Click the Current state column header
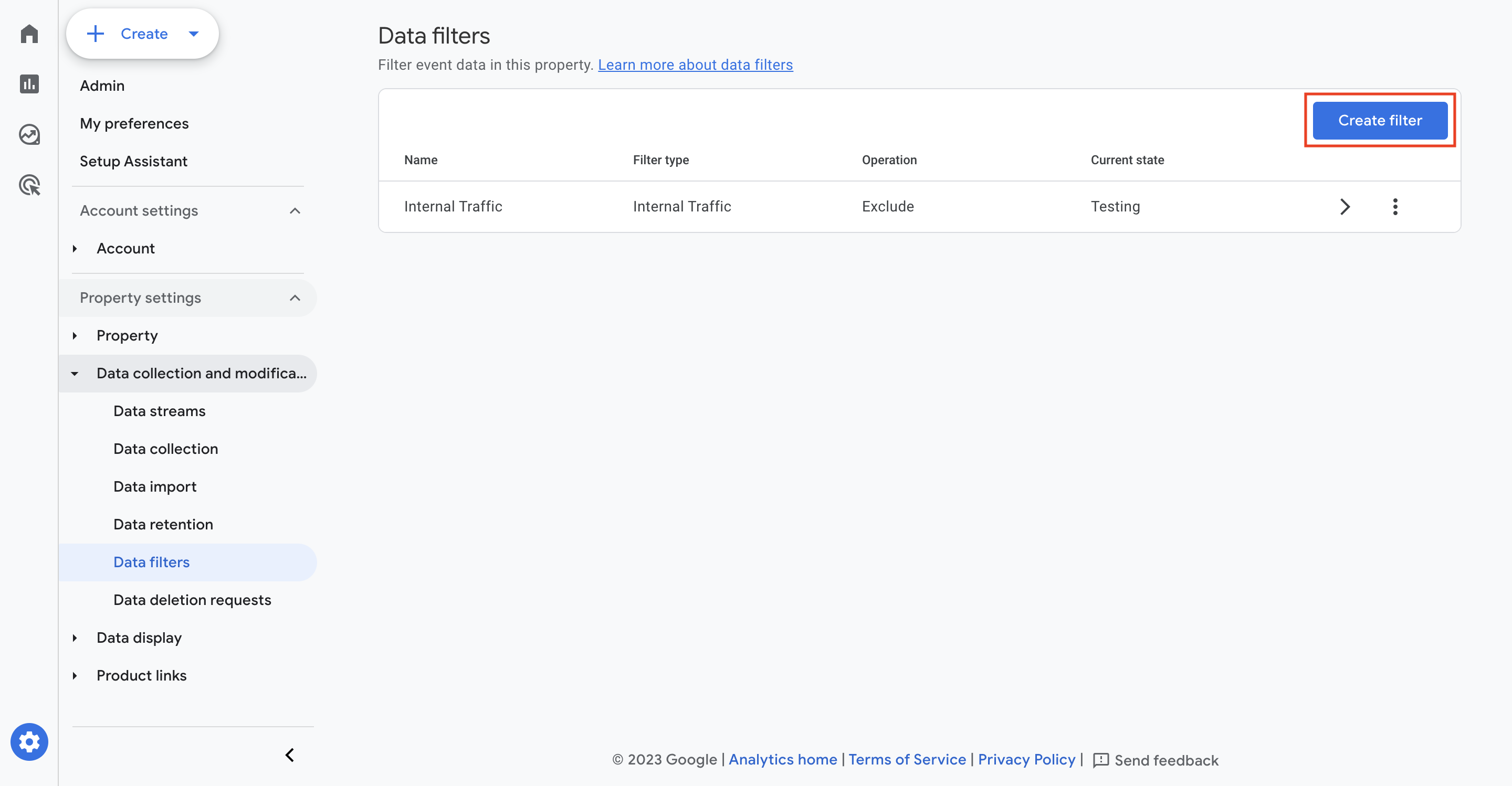This screenshot has width=1512, height=786. click(1127, 160)
